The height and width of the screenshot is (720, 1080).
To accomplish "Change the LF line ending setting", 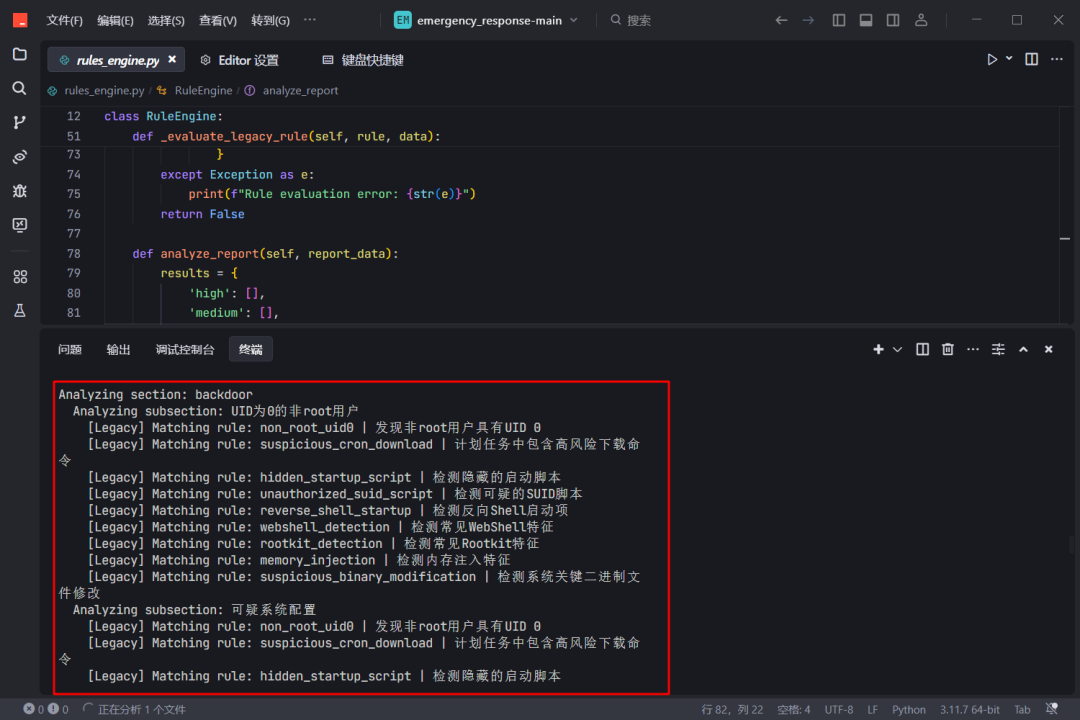I will point(873,709).
